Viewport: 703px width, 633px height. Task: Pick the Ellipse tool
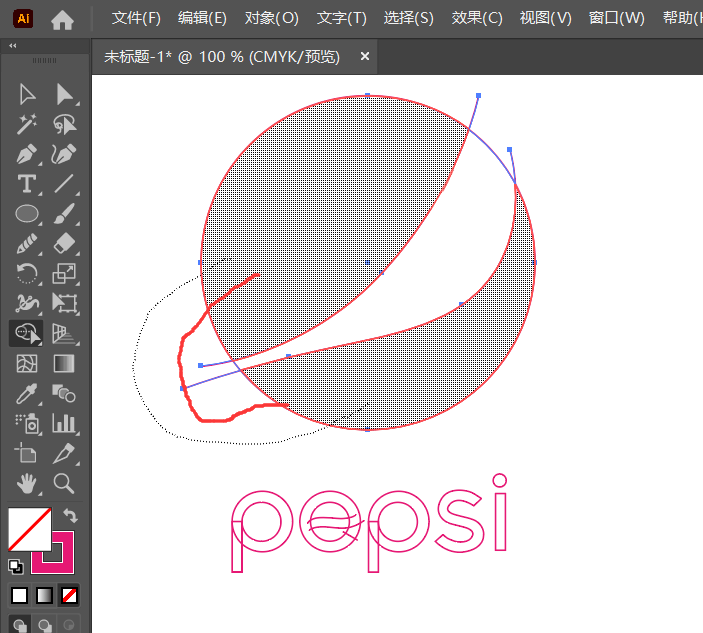pyautogui.click(x=27, y=213)
